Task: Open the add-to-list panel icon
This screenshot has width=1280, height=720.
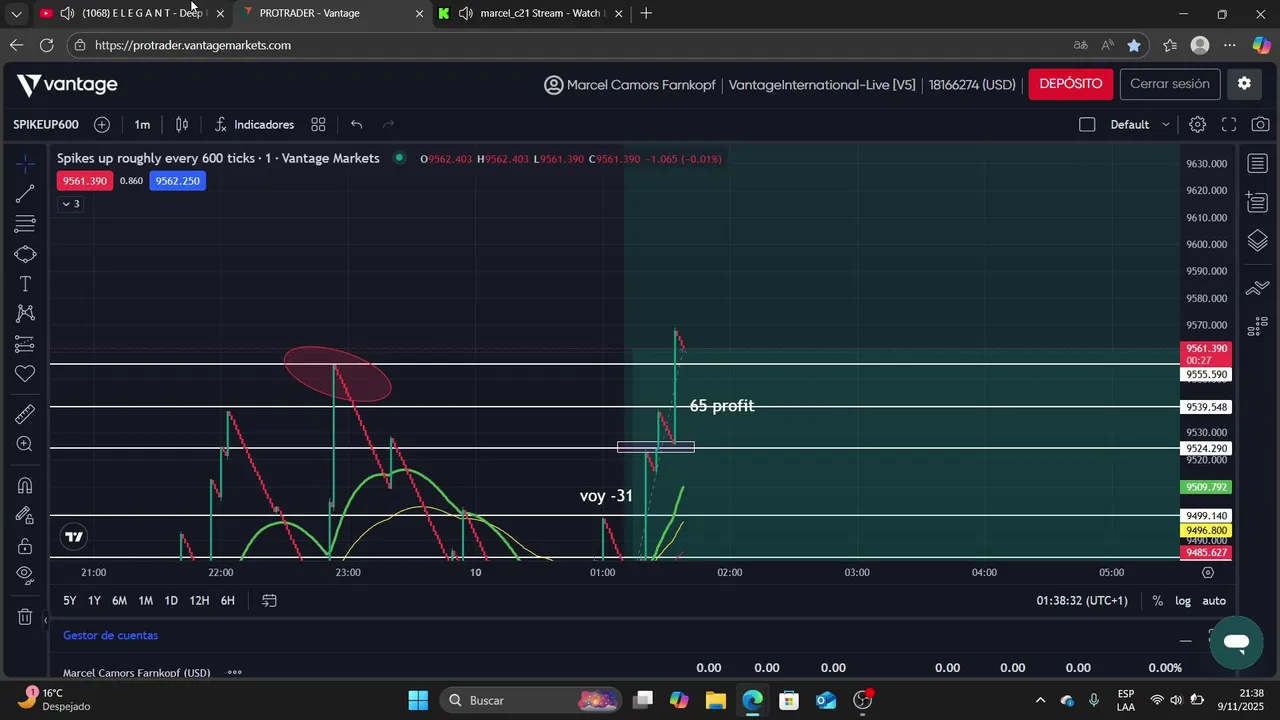Action: coord(1258,203)
